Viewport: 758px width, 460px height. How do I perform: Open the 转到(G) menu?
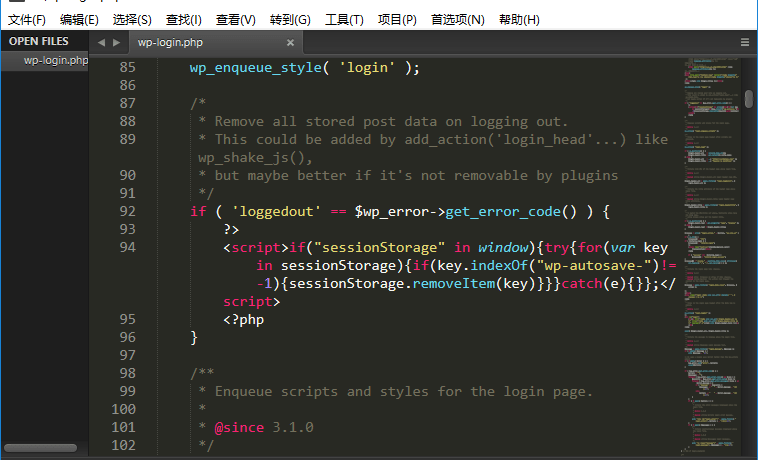[x=290, y=20]
